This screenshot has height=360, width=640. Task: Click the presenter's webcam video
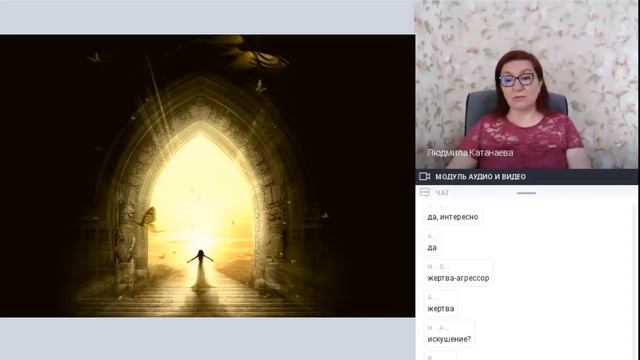point(527,84)
